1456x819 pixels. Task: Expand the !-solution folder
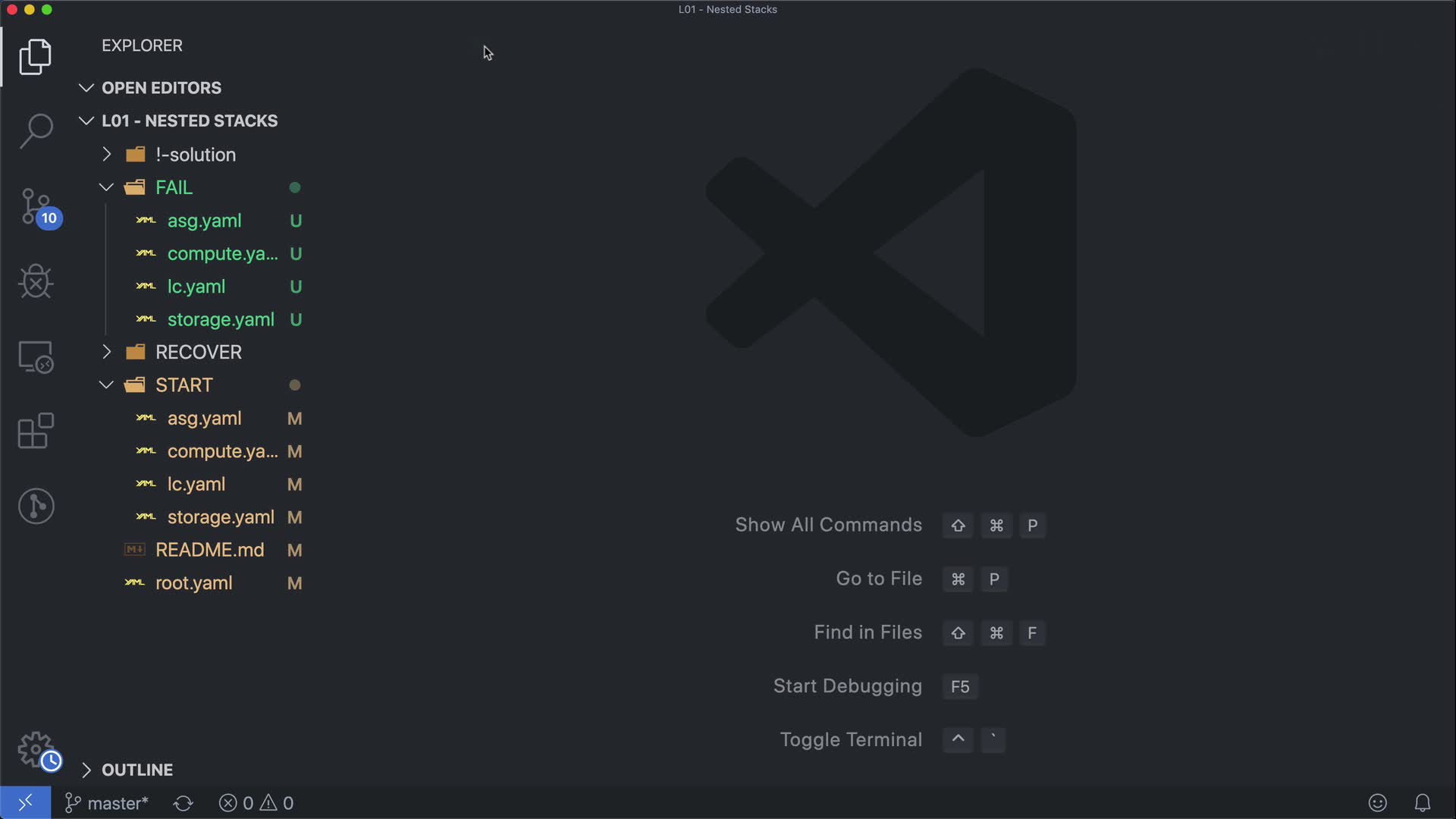[195, 155]
